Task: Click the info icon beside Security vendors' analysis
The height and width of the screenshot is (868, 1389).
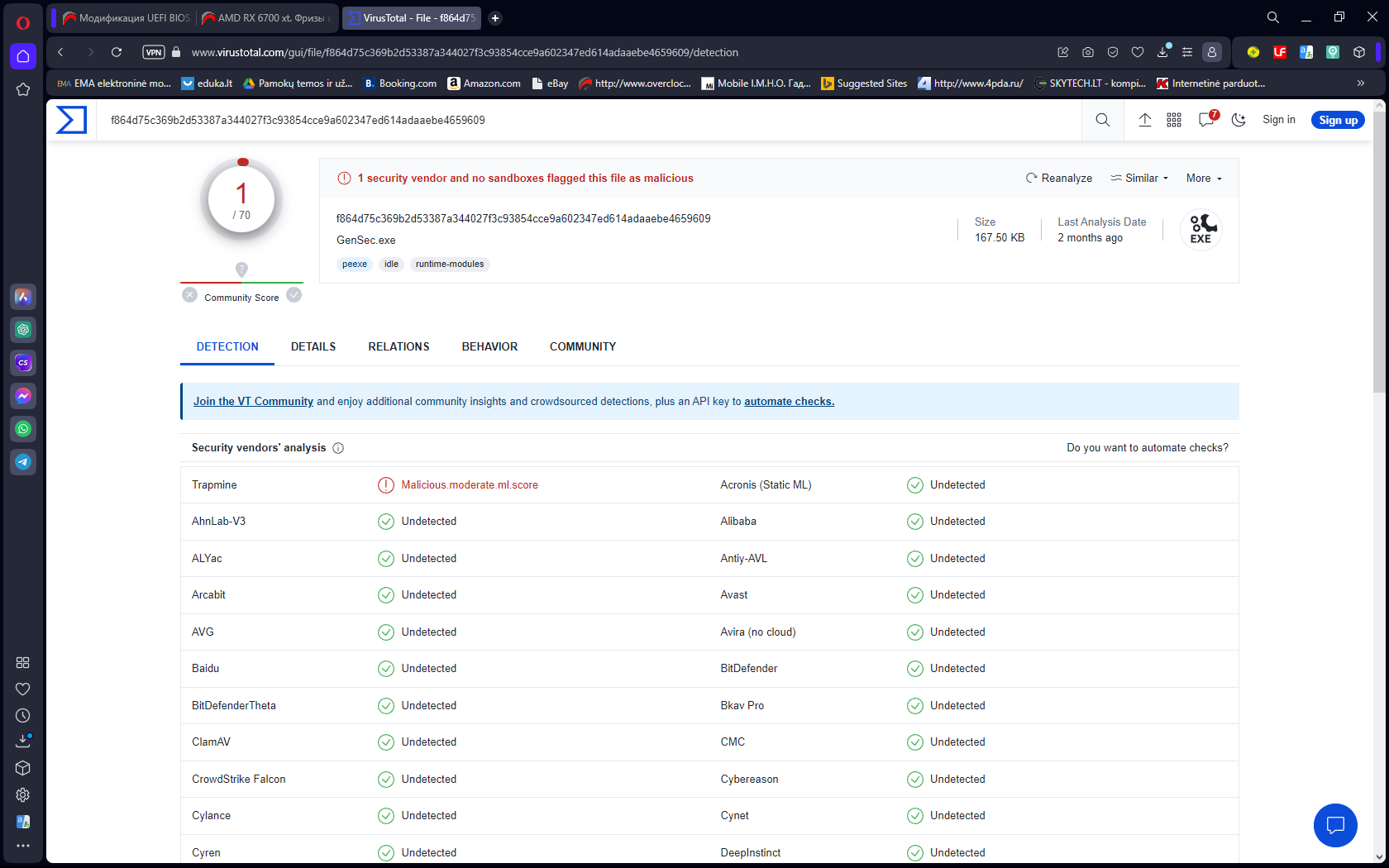Action: [338, 448]
